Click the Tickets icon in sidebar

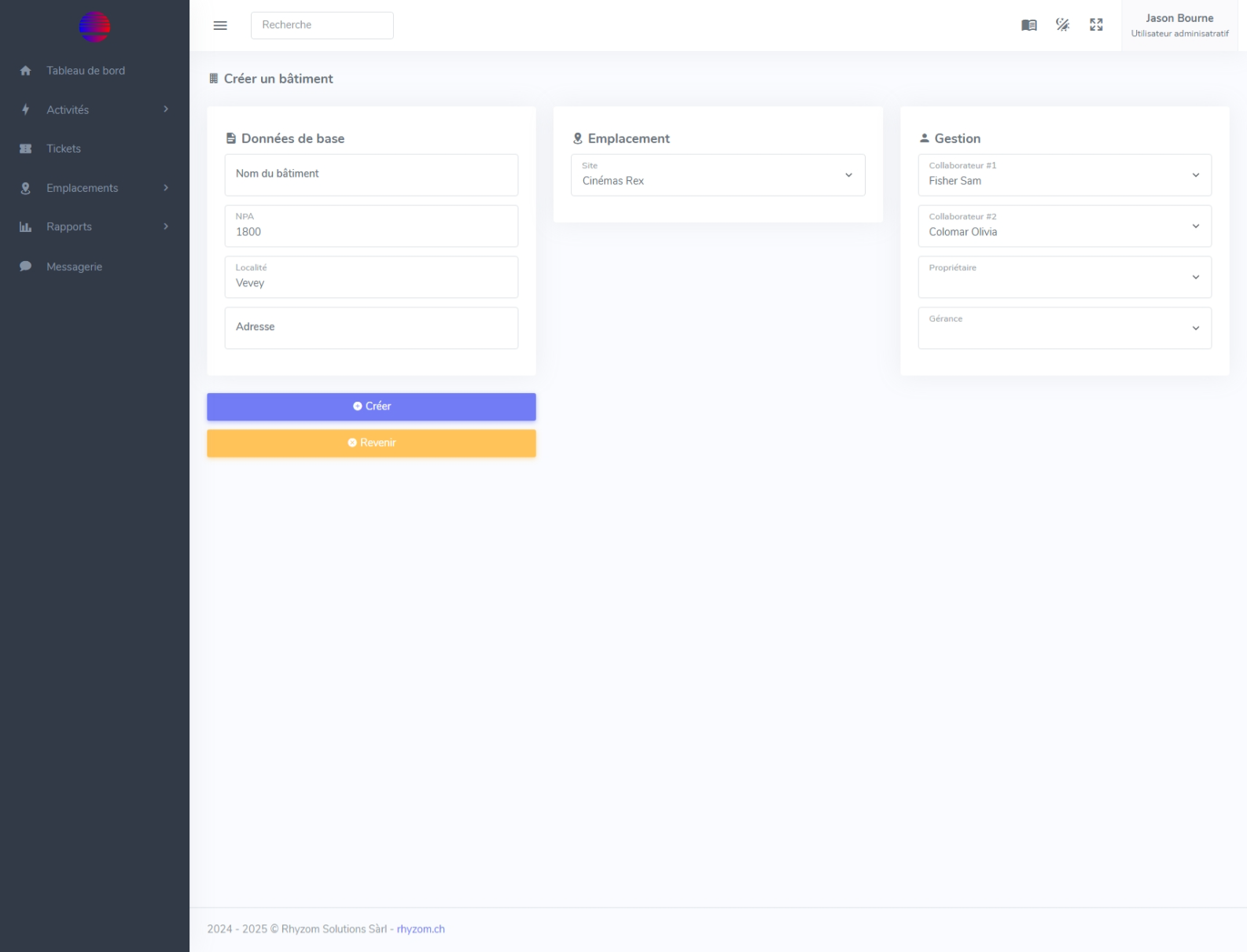[25, 149]
